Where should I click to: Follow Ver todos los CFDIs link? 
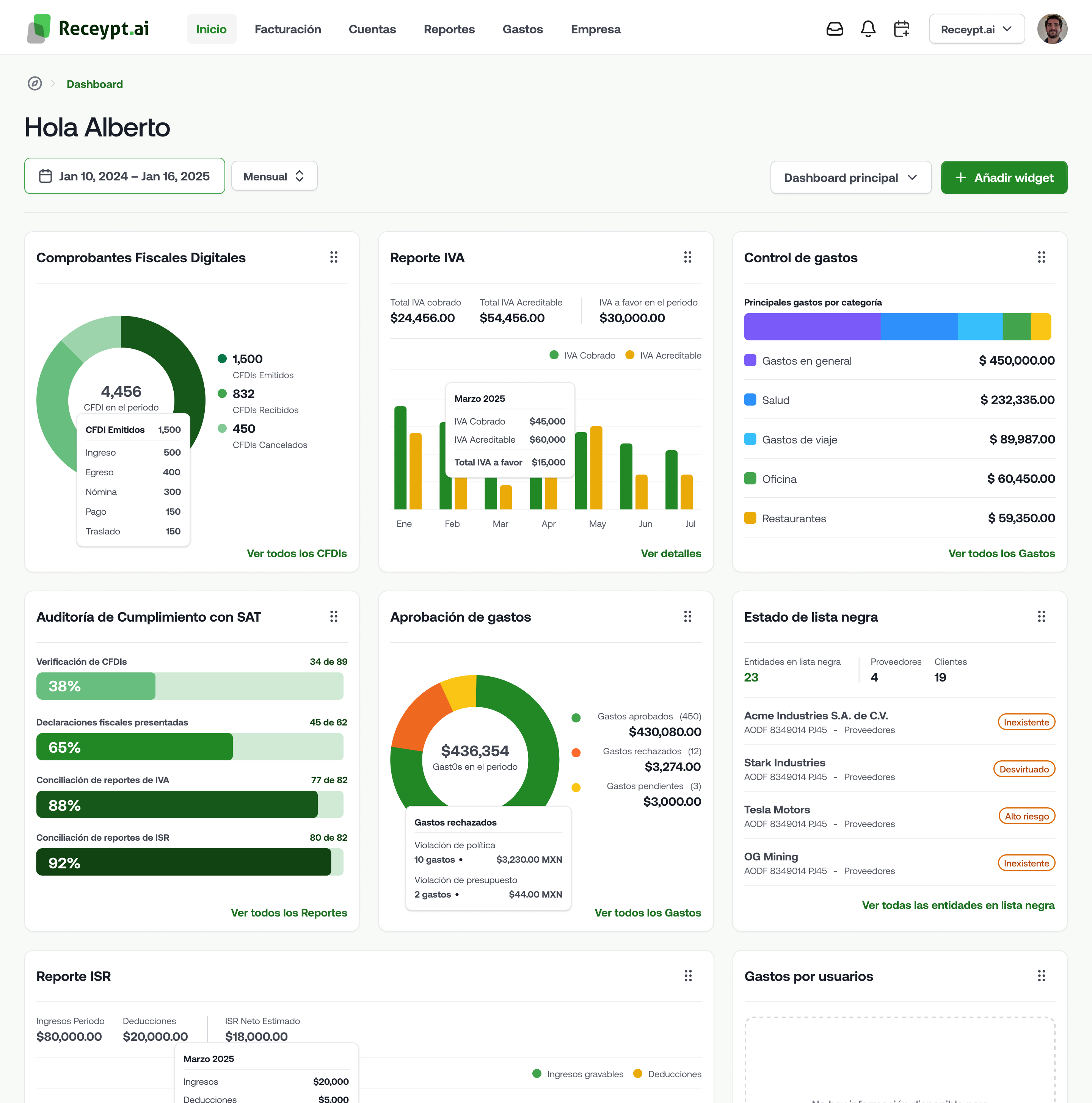coord(297,553)
